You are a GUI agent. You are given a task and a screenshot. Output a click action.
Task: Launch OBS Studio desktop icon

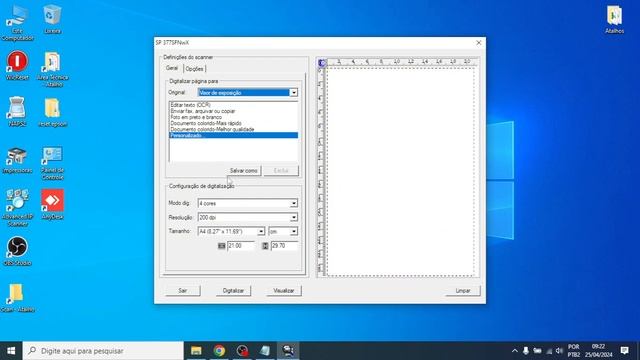(x=17, y=251)
